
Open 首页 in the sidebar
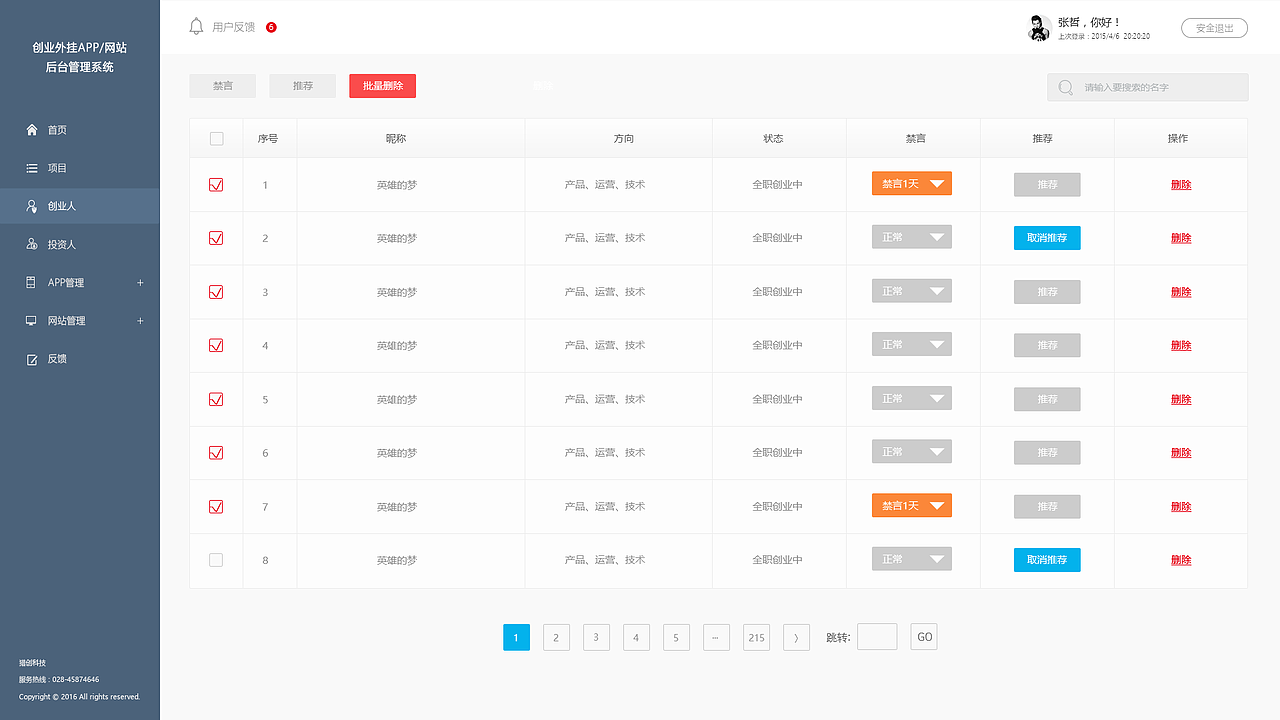coord(57,130)
